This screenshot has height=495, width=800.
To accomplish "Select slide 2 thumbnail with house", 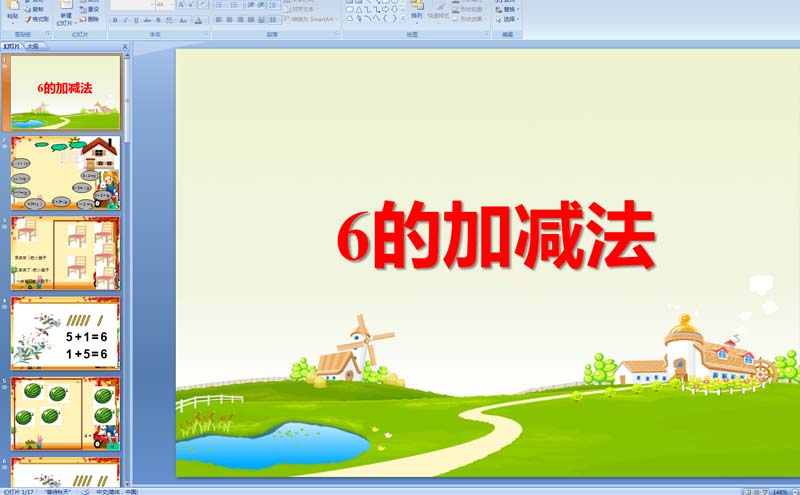I will [x=66, y=173].
